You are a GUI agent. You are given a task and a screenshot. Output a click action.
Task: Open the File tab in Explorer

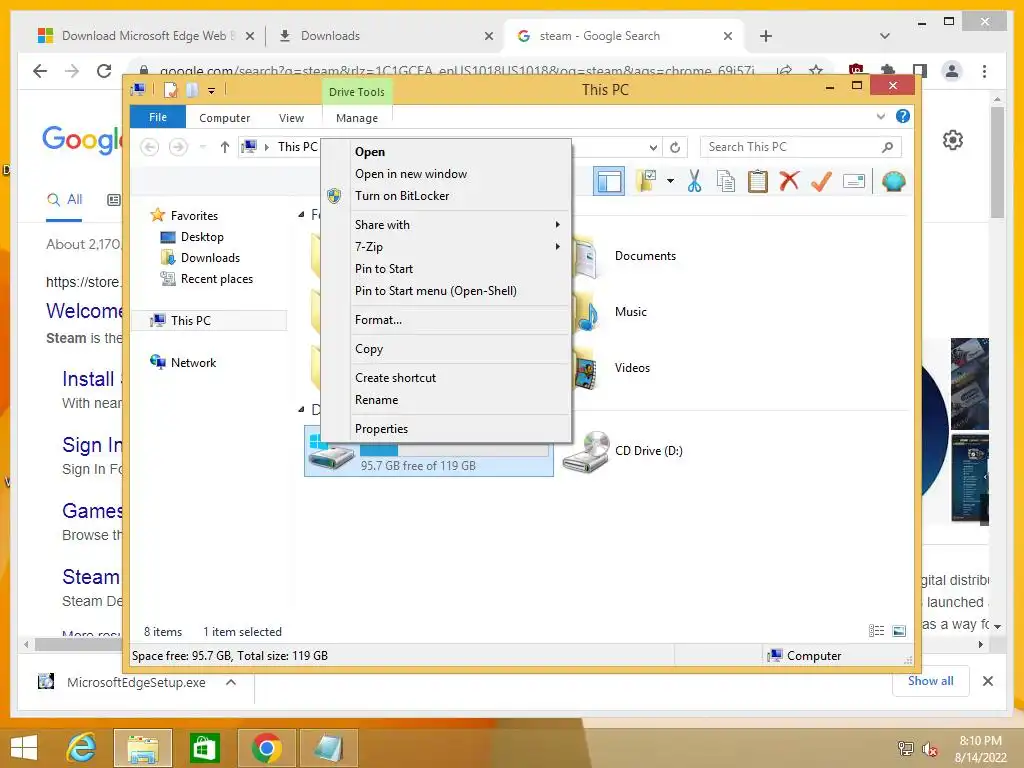click(157, 117)
